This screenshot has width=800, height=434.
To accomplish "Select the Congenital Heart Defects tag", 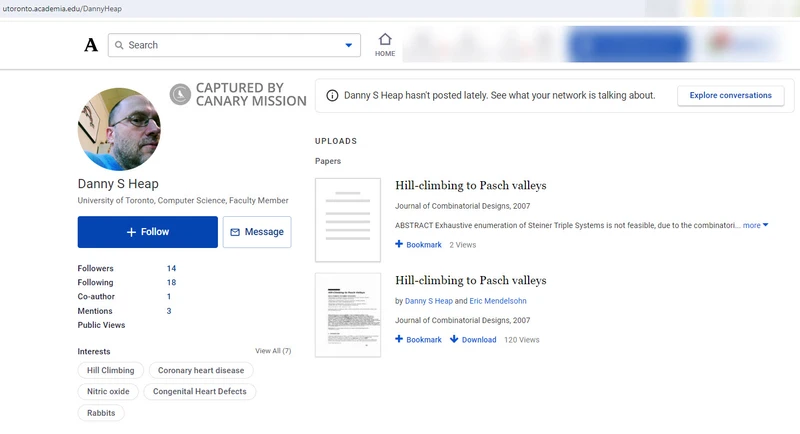I will [199, 391].
